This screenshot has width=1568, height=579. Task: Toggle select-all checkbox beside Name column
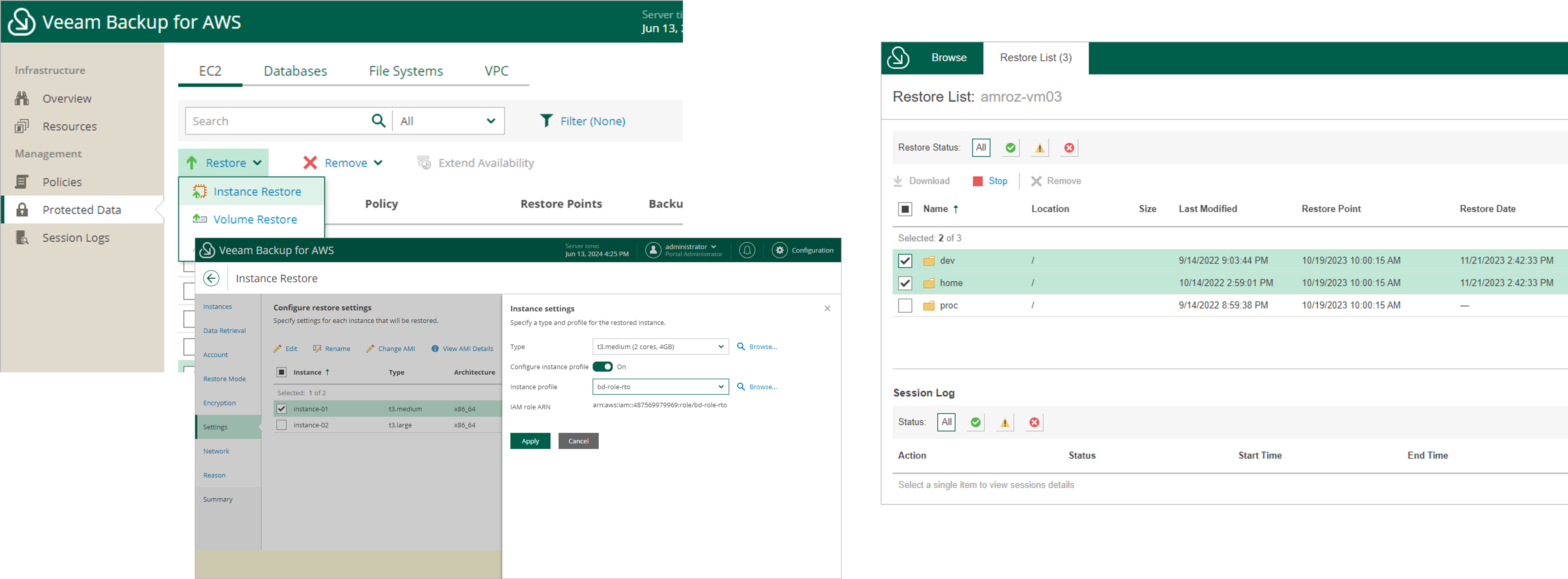click(905, 209)
